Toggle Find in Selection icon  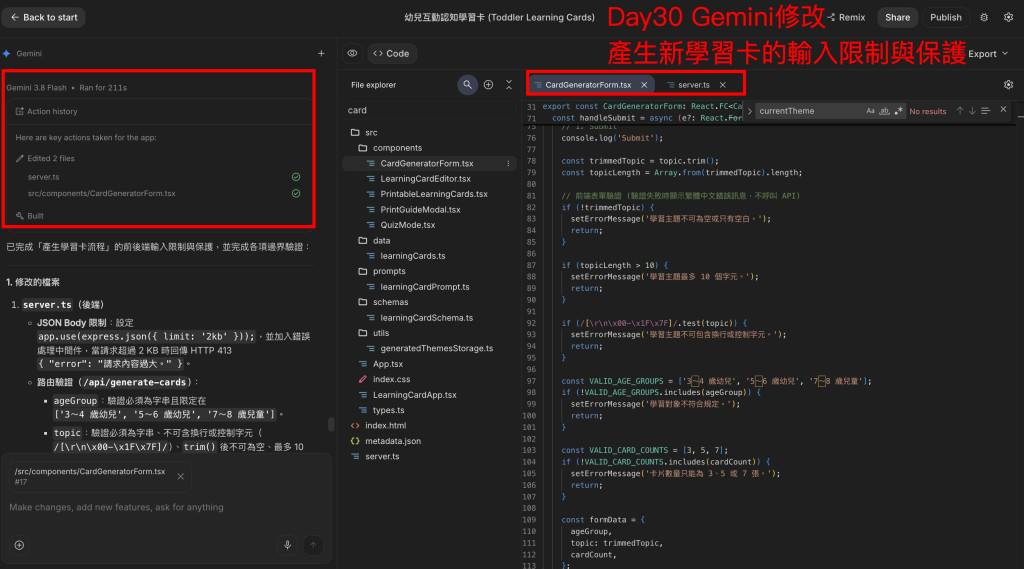(x=985, y=111)
